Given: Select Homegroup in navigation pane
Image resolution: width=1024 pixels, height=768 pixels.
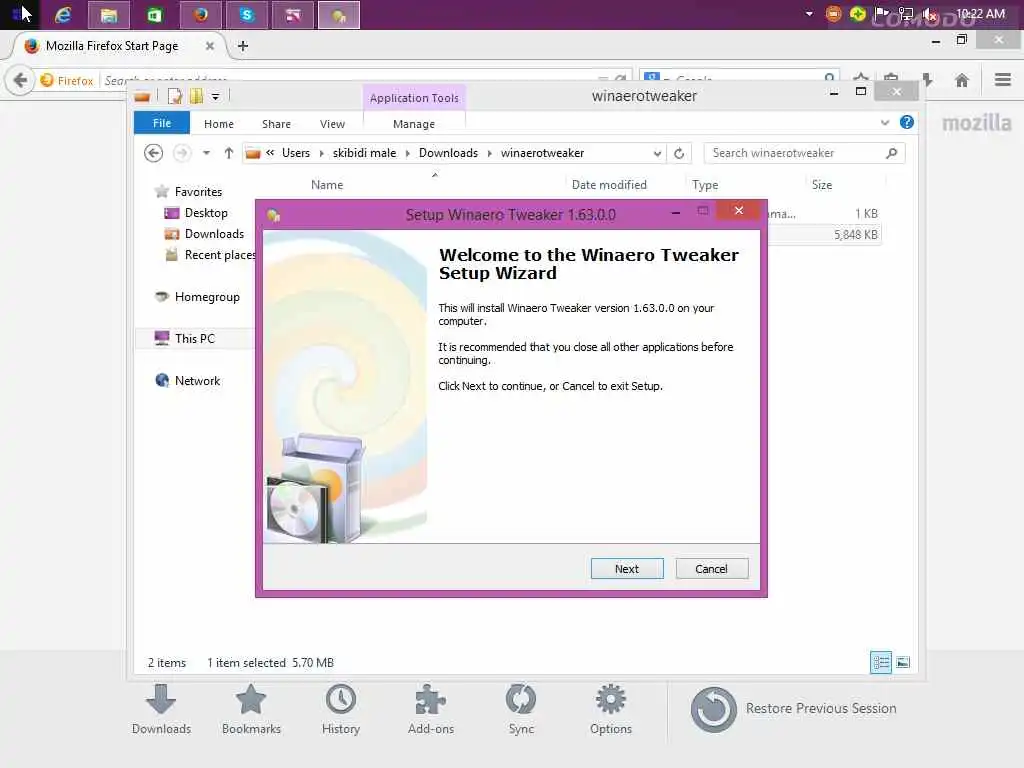Looking at the screenshot, I should (x=207, y=296).
